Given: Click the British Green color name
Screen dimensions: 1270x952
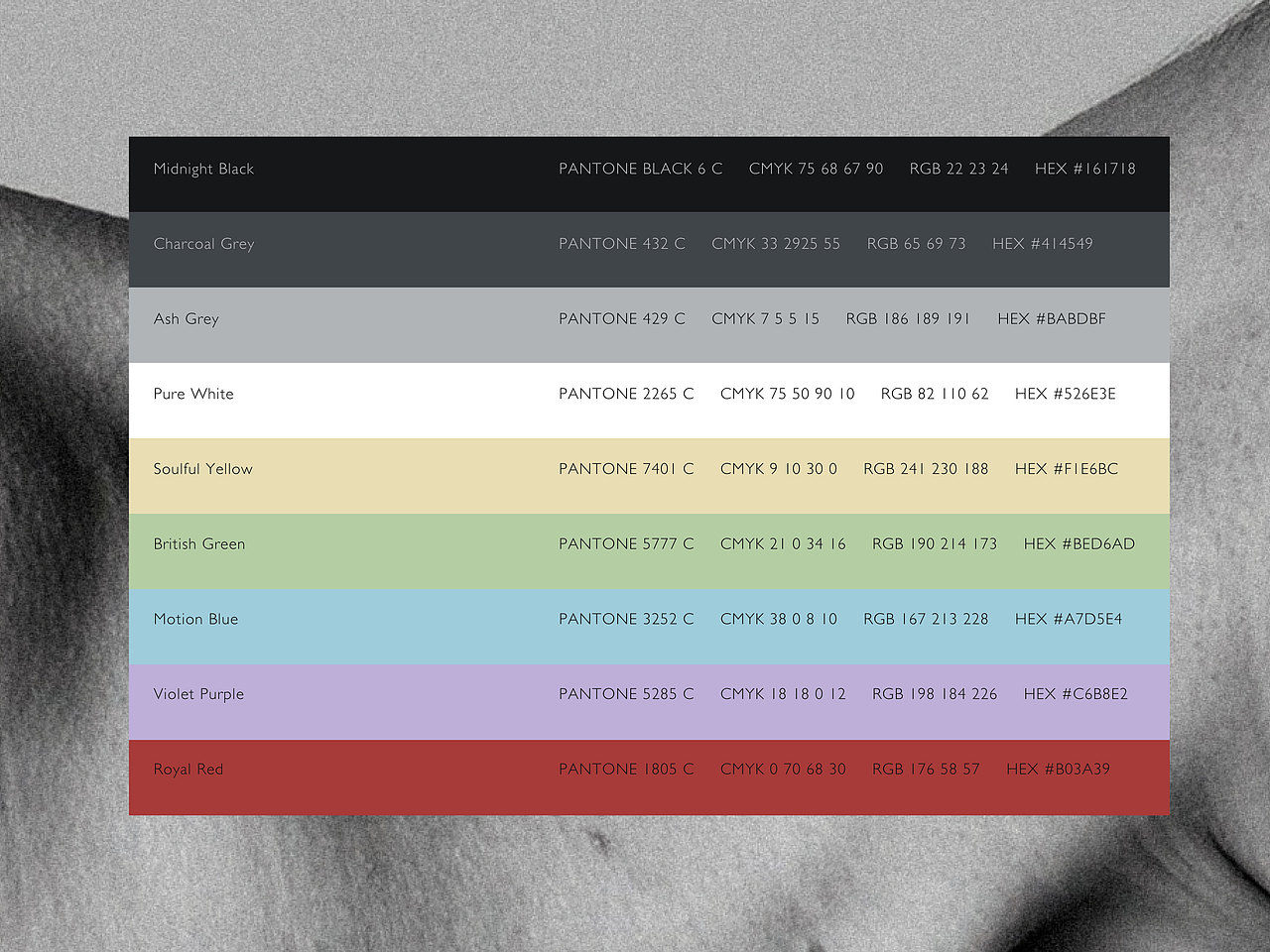Looking at the screenshot, I should [x=198, y=543].
